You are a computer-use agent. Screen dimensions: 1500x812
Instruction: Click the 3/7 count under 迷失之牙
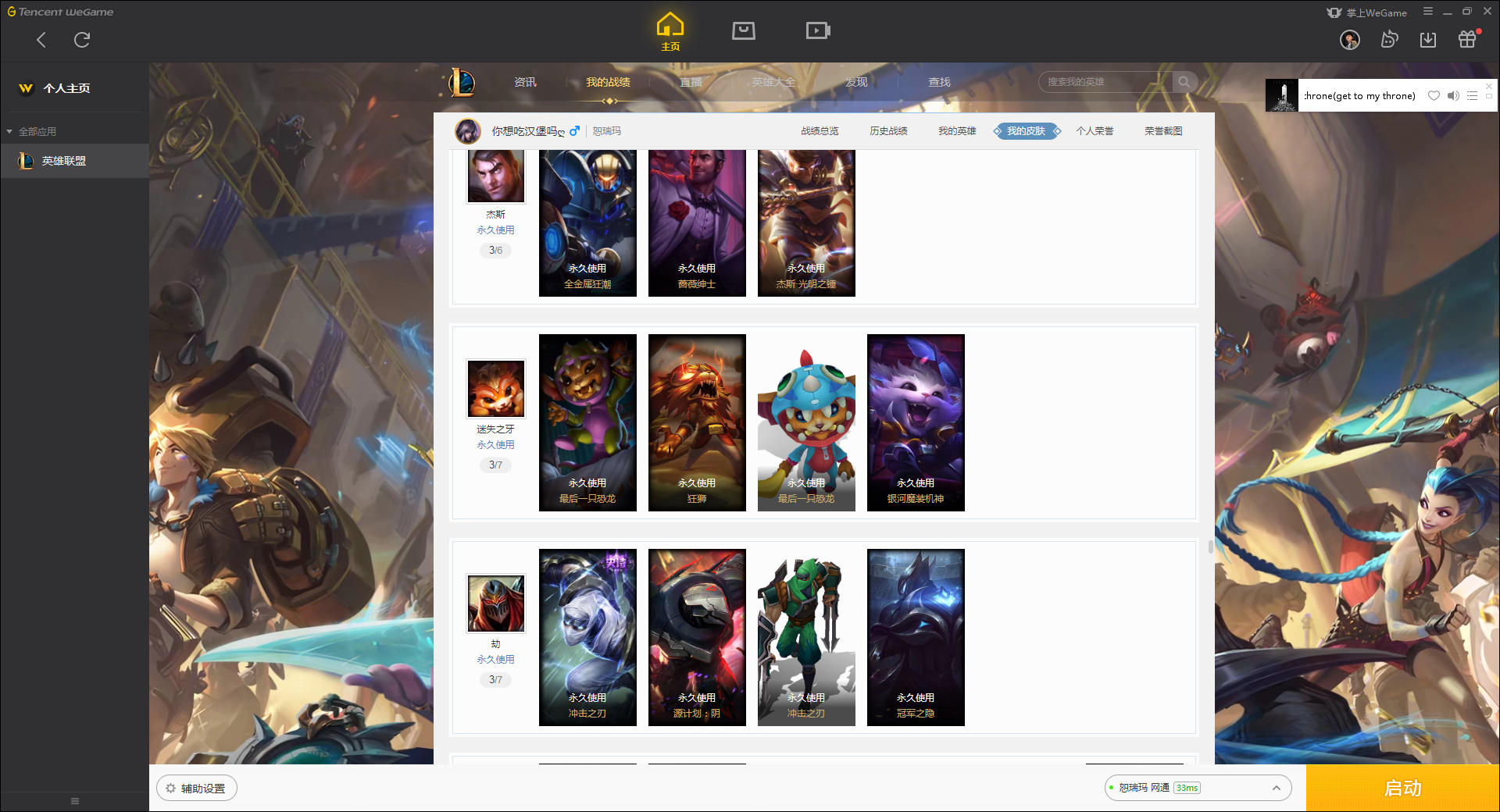pyautogui.click(x=496, y=465)
